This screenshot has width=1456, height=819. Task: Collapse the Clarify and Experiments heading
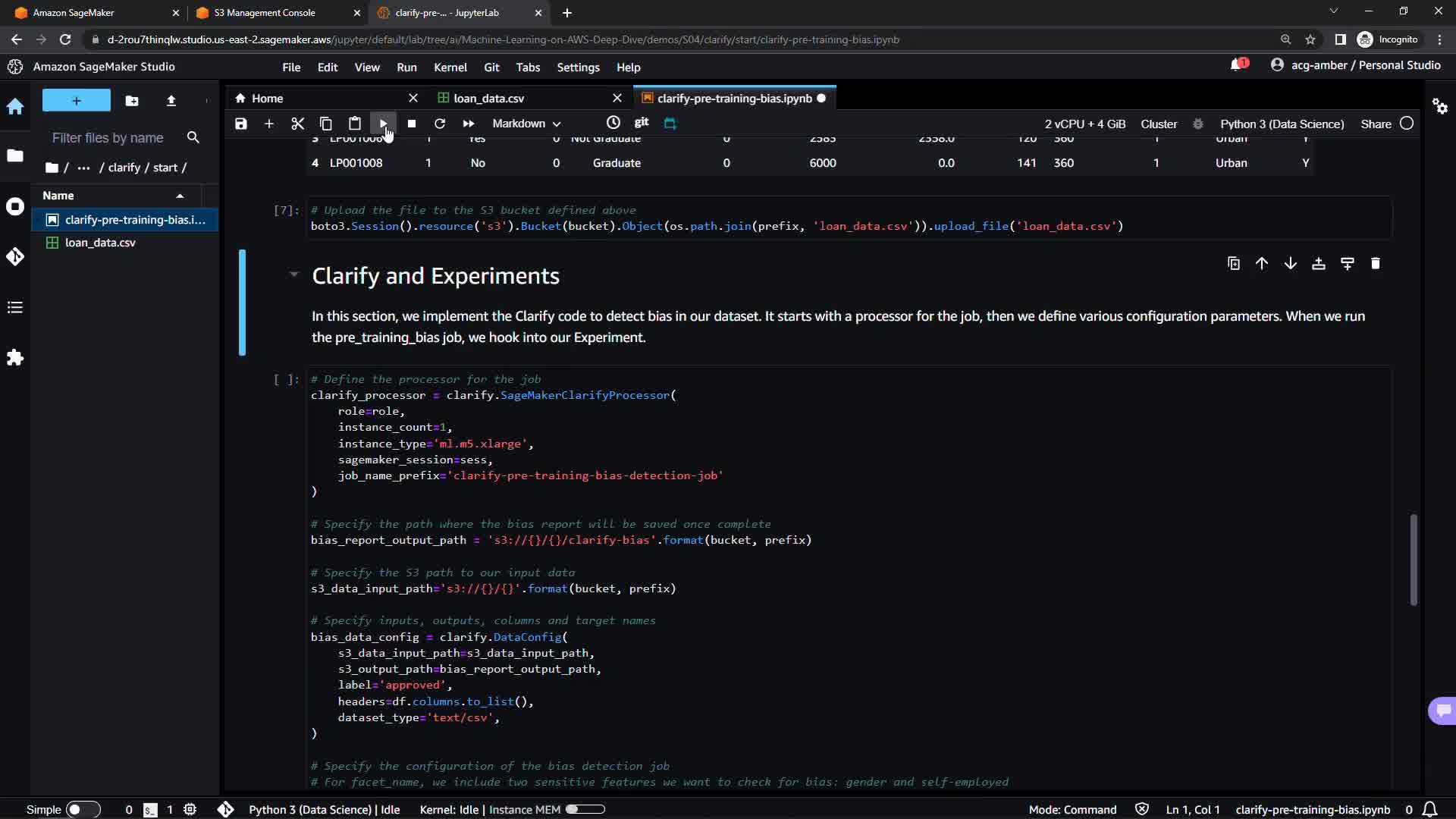294,275
